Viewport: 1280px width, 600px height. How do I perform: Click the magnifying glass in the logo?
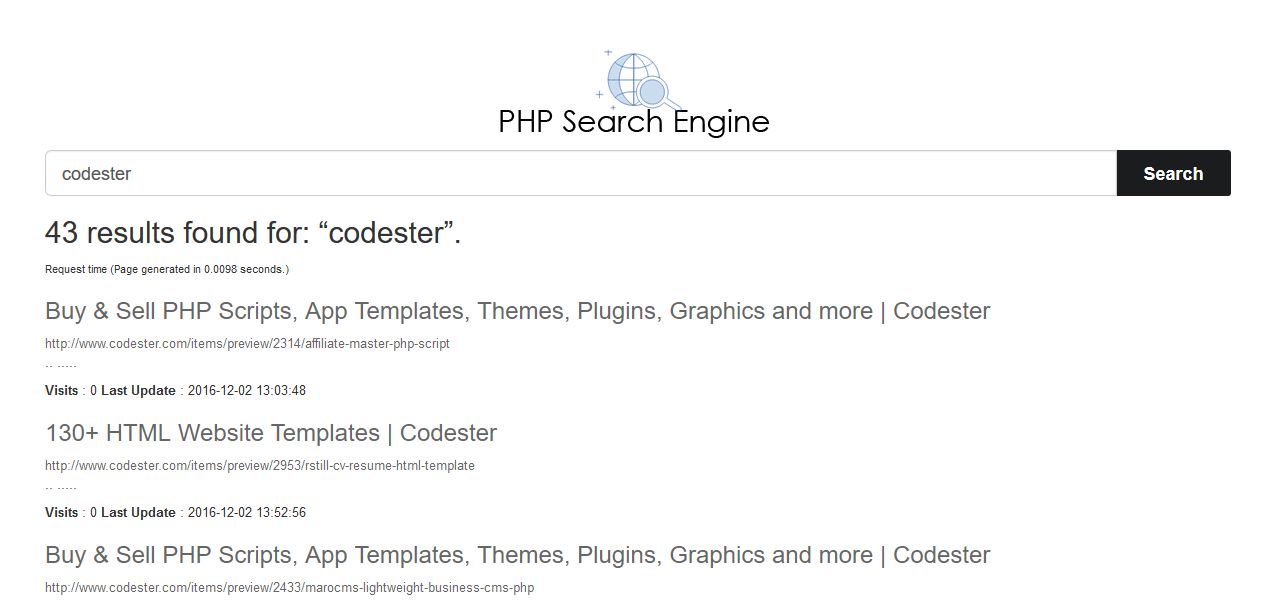click(x=657, y=94)
